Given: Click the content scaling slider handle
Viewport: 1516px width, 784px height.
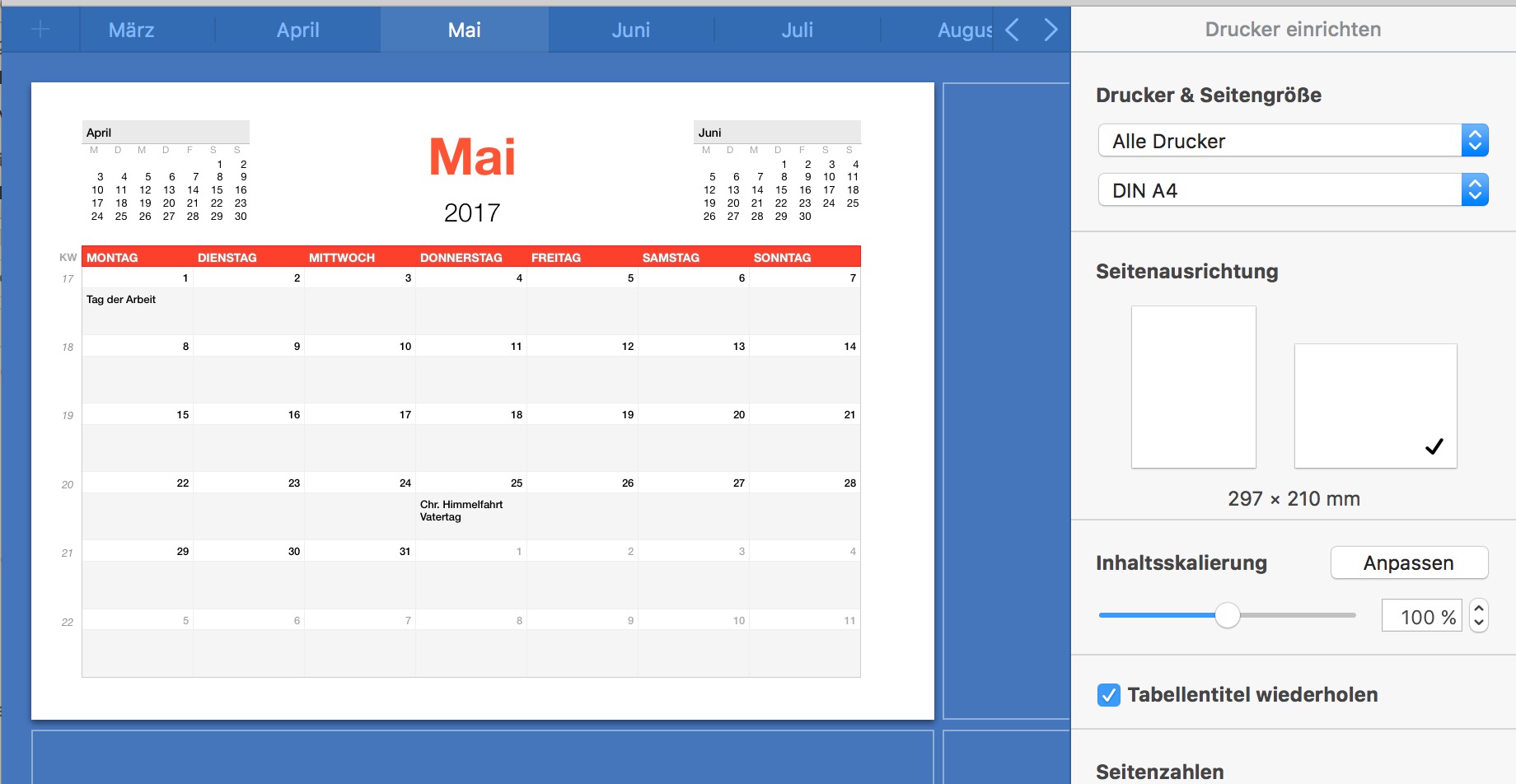Looking at the screenshot, I should pos(1228,615).
